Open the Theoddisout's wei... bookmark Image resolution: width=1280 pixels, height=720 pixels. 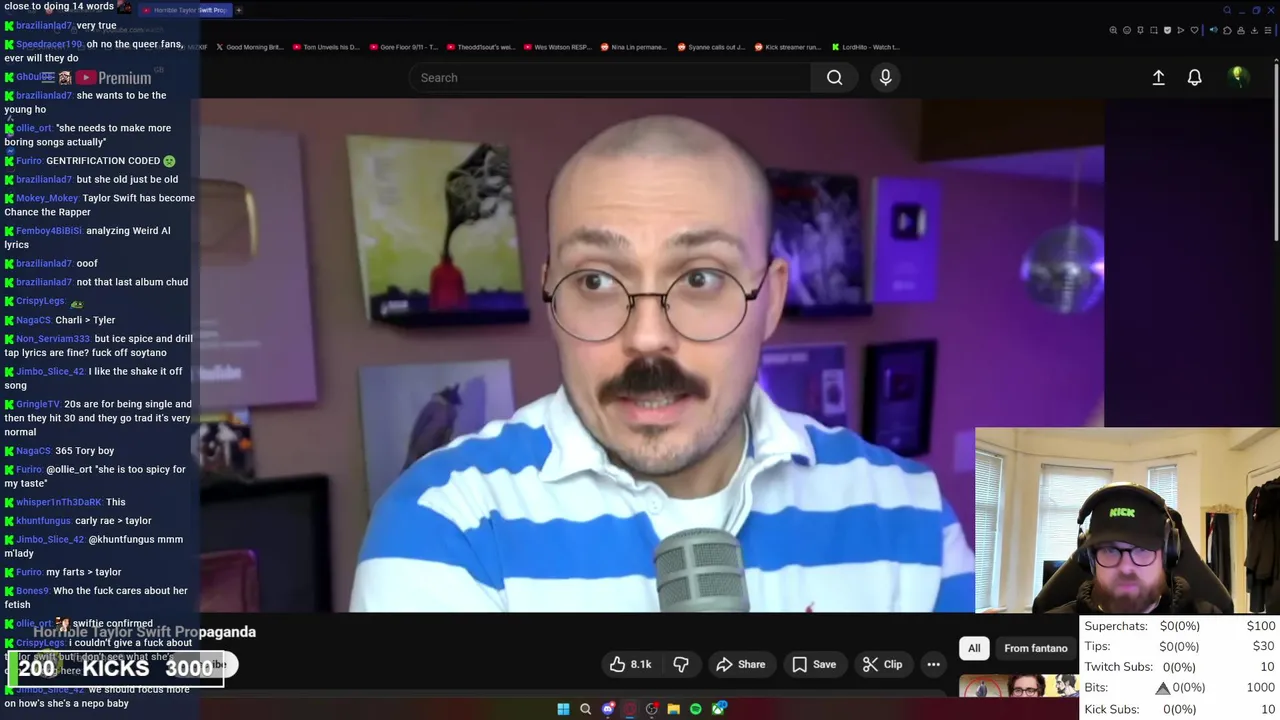pos(480,47)
